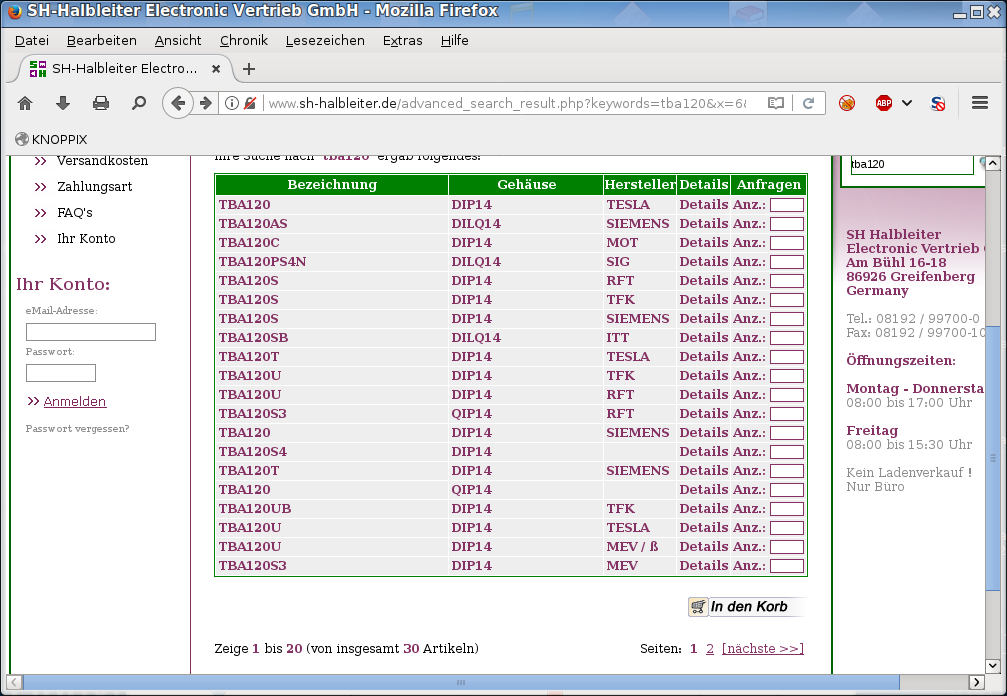
Task: Open the Ihr Konto sidebar link
Action: click(86, 239)
